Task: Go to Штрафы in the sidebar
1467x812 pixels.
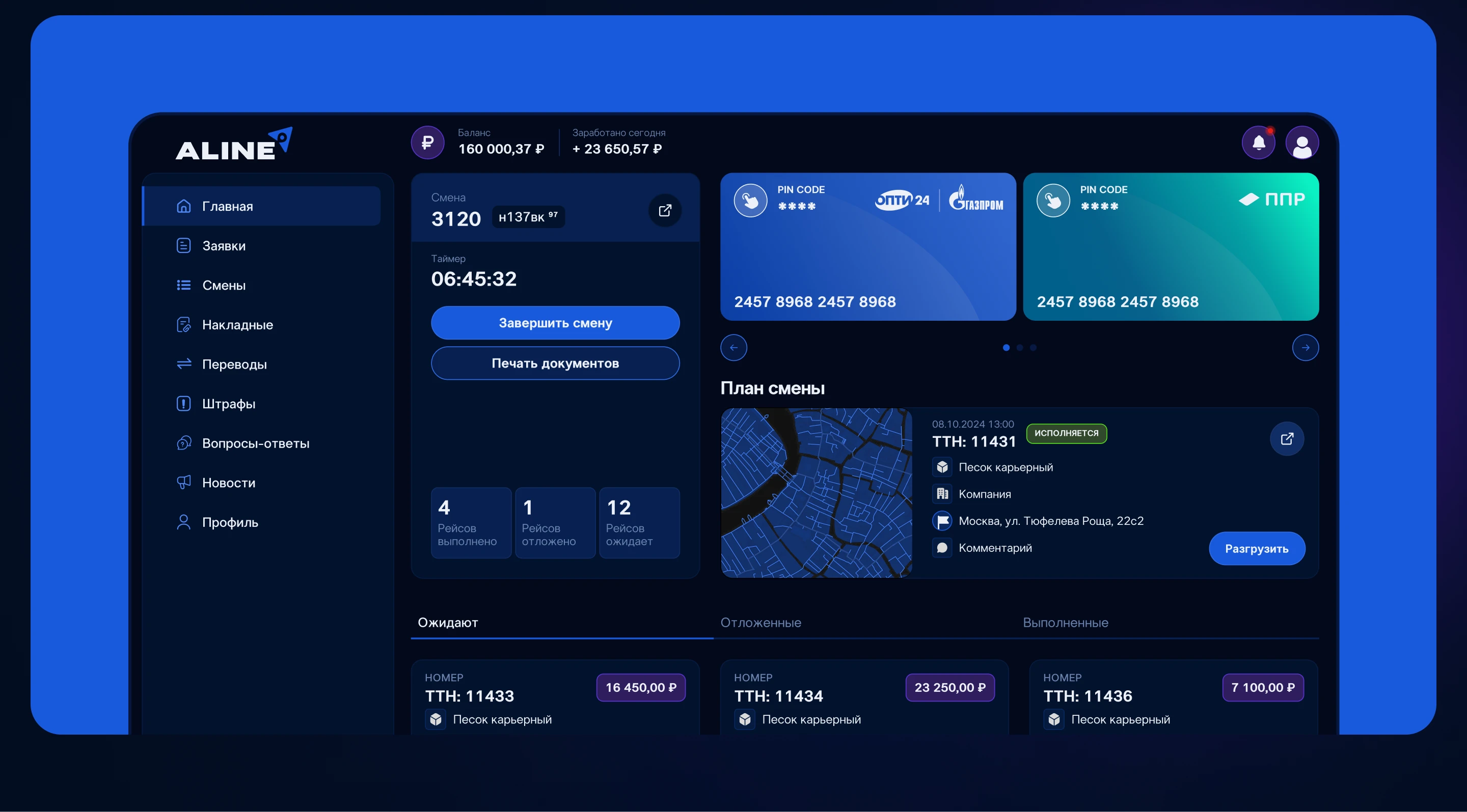Action: pyautogui.click(x=228, y=404)
